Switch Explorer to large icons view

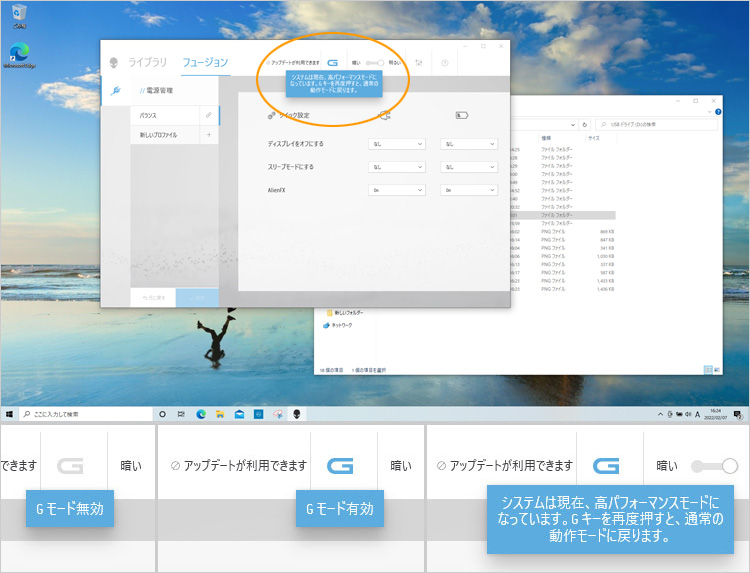pyautogui.click(x=717, y=370)
